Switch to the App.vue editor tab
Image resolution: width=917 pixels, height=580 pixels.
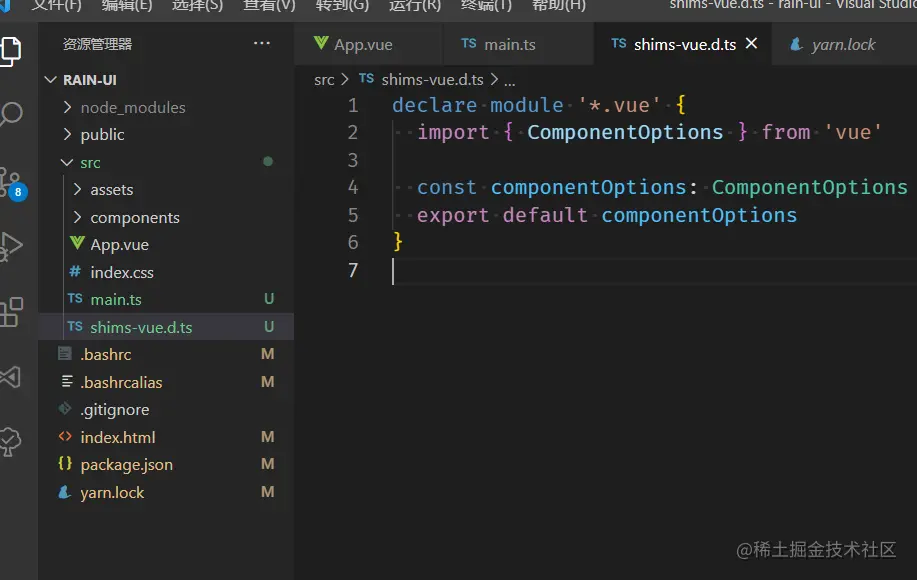362,45
